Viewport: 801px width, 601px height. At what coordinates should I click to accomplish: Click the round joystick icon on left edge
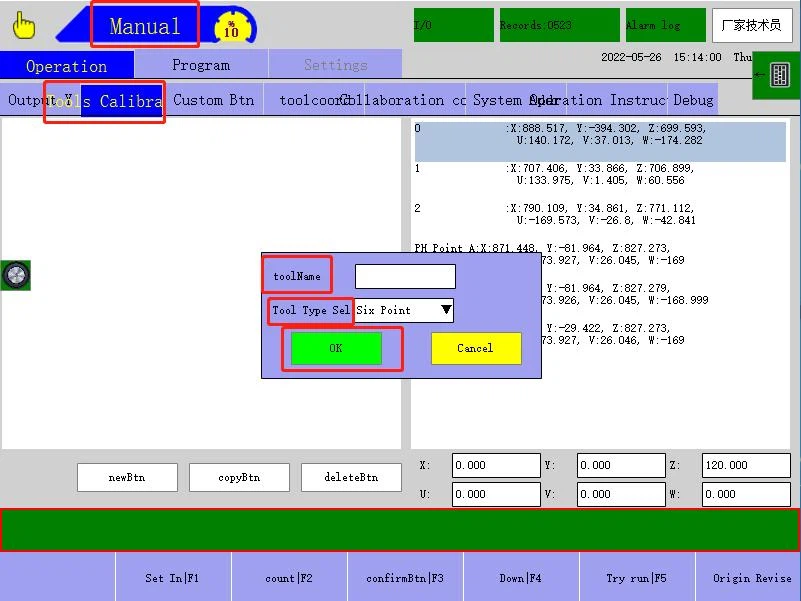[x=16, y=276]
